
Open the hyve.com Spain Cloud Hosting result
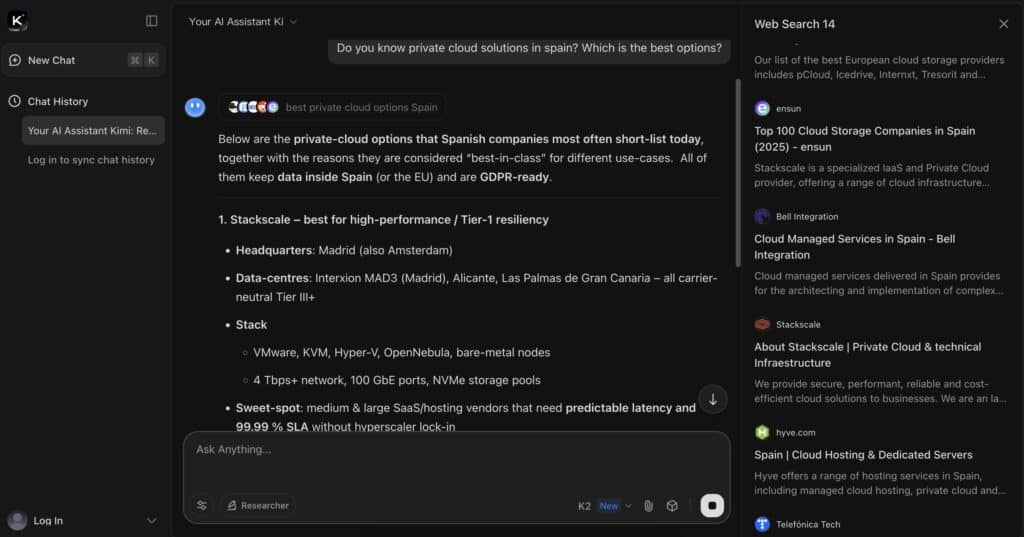[863, 455]
